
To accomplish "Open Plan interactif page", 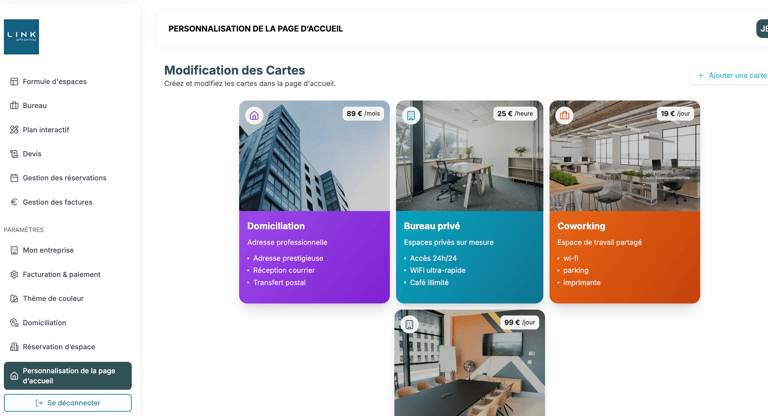I will click(46, 130).
